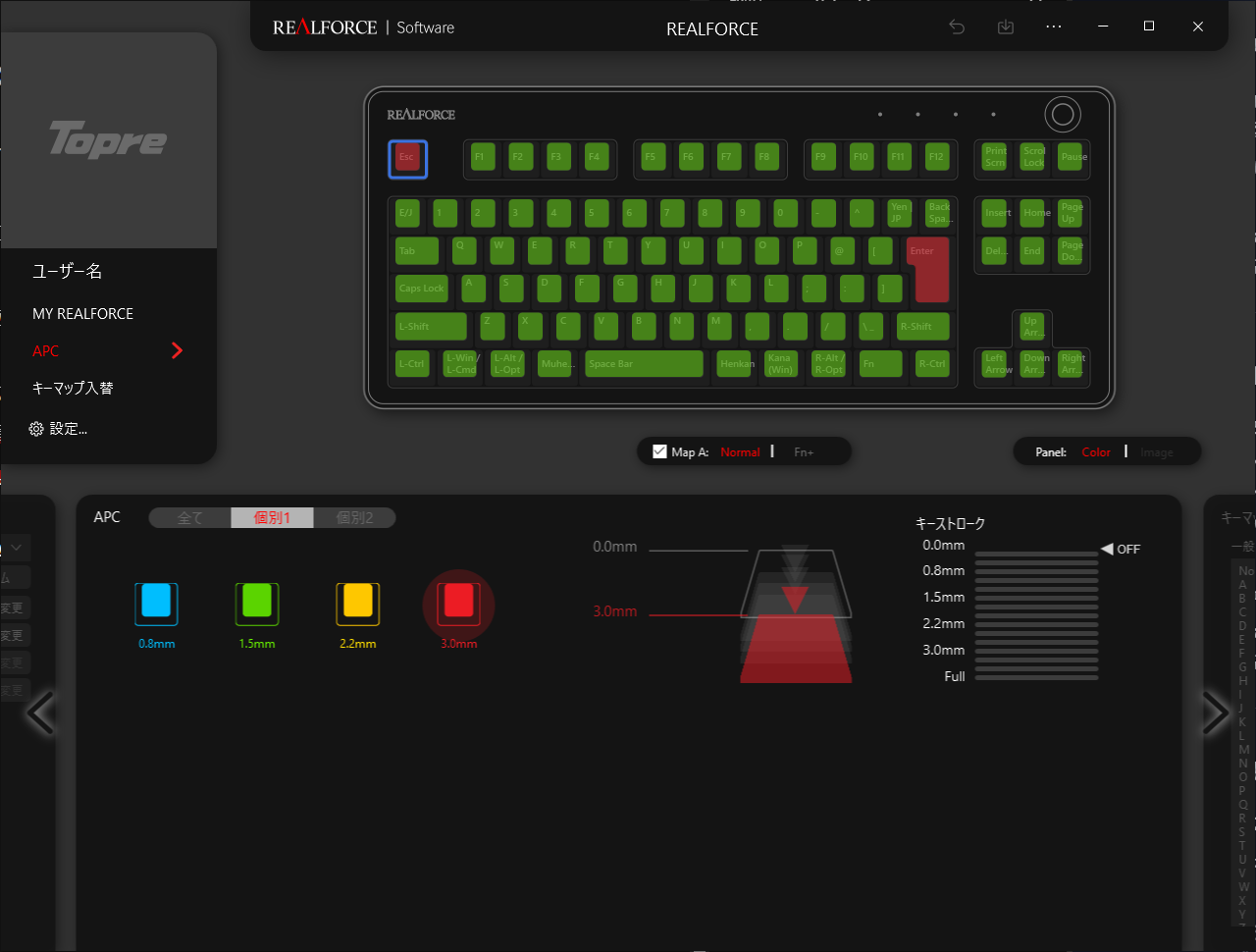Select the Left Arrow key
Image resolution: width=1256 pixels, height=952 pixels.
click(x=995, y=363)
